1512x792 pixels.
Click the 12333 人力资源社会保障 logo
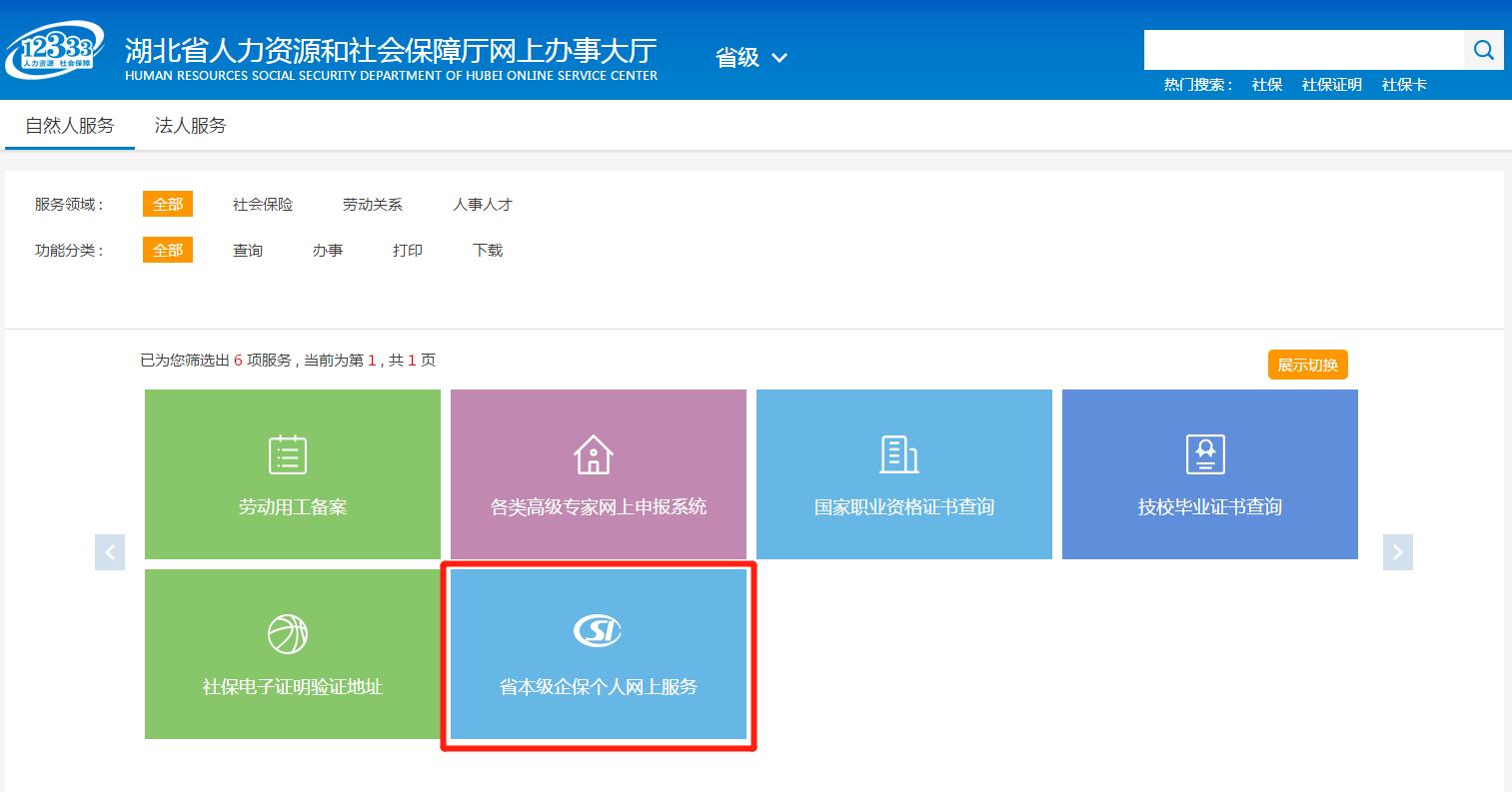(x=55, y=49)
